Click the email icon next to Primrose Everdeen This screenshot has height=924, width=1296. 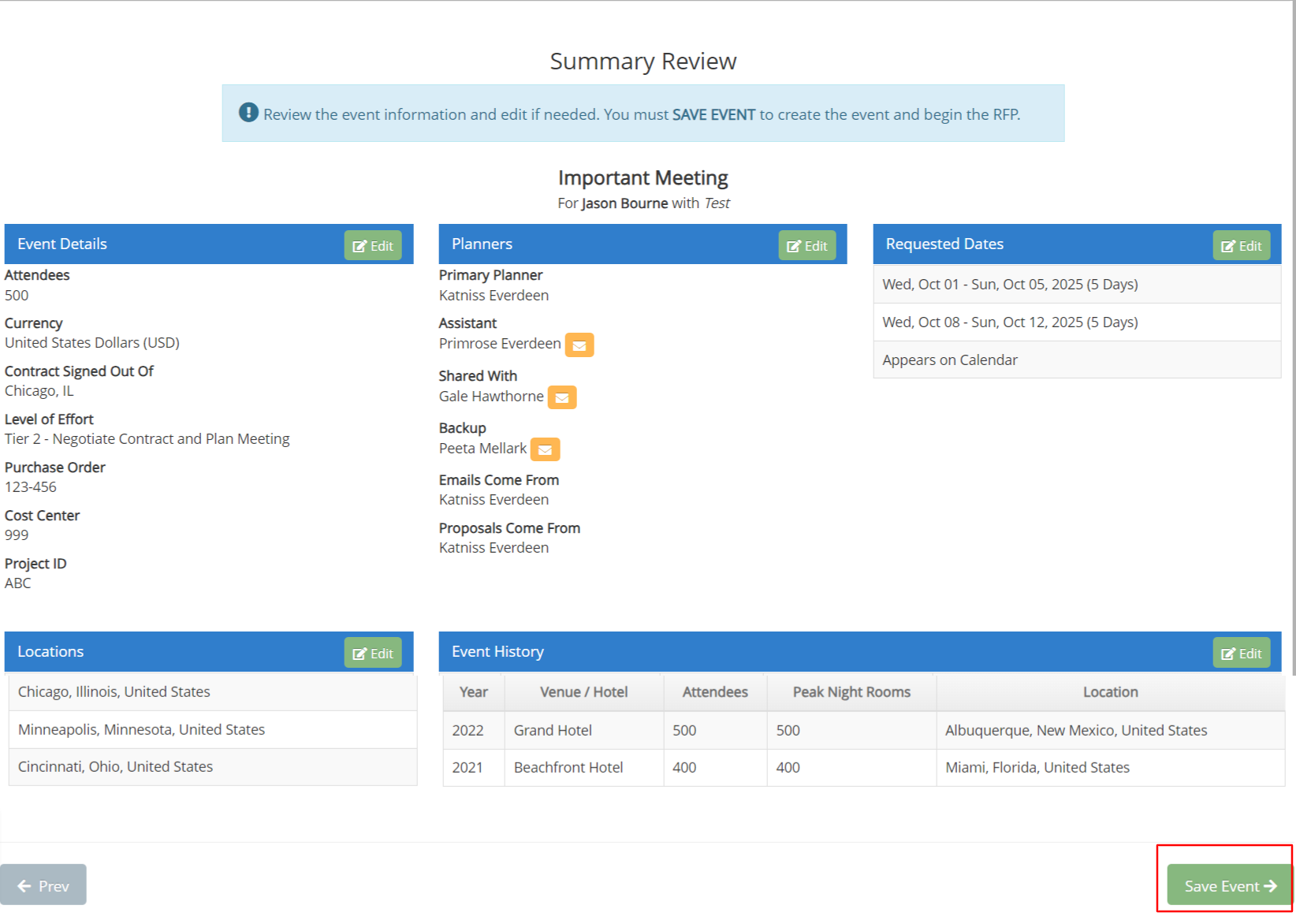tap(579, 345)
